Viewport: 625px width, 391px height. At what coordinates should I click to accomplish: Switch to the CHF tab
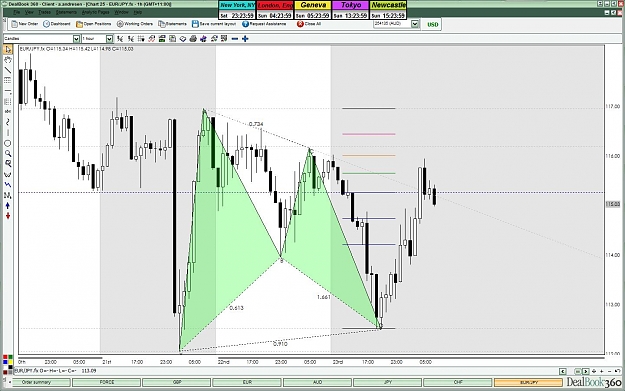(x=458, y=382)
